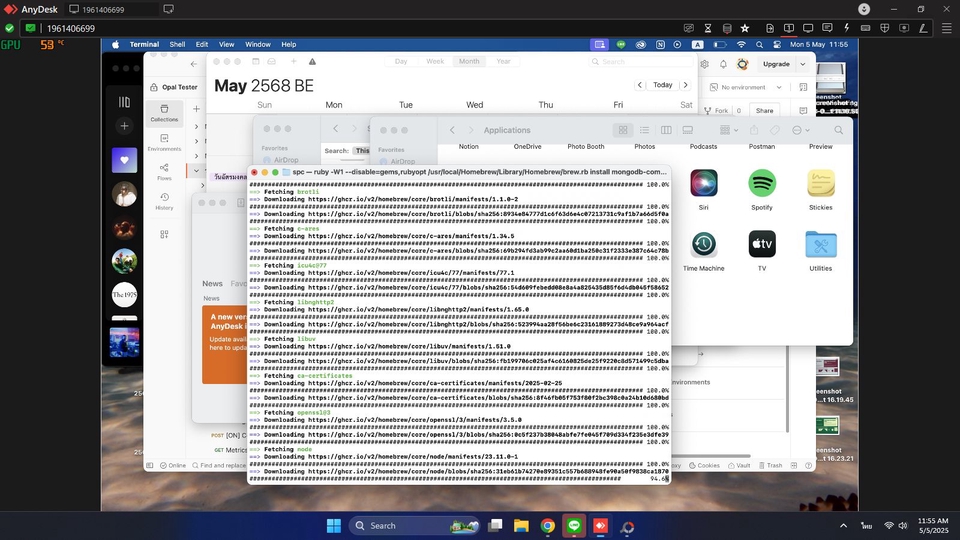Launch Siri from Applications folder
The image size is (960, 540).
point(703,184)
